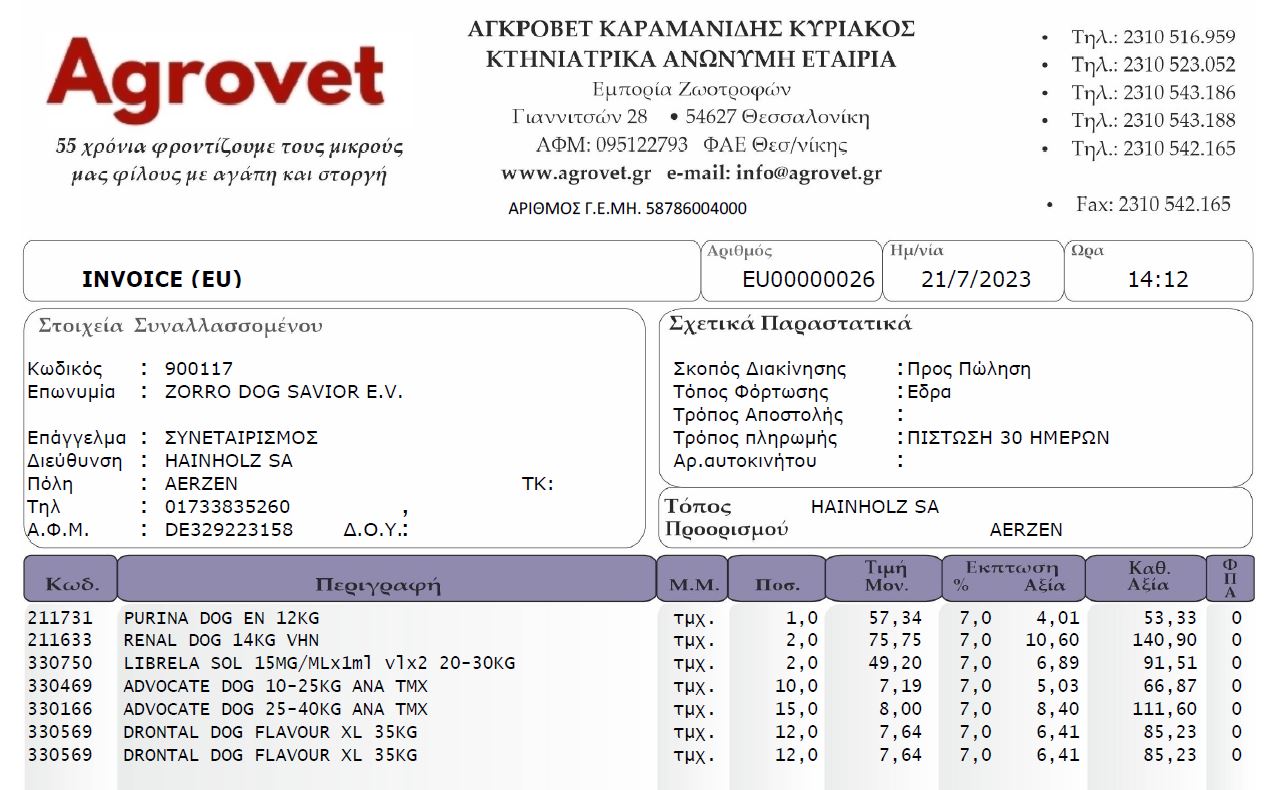Click the Κωδ. column header
This screenshot has width=1278, height=790.
[x=70, y=578]
